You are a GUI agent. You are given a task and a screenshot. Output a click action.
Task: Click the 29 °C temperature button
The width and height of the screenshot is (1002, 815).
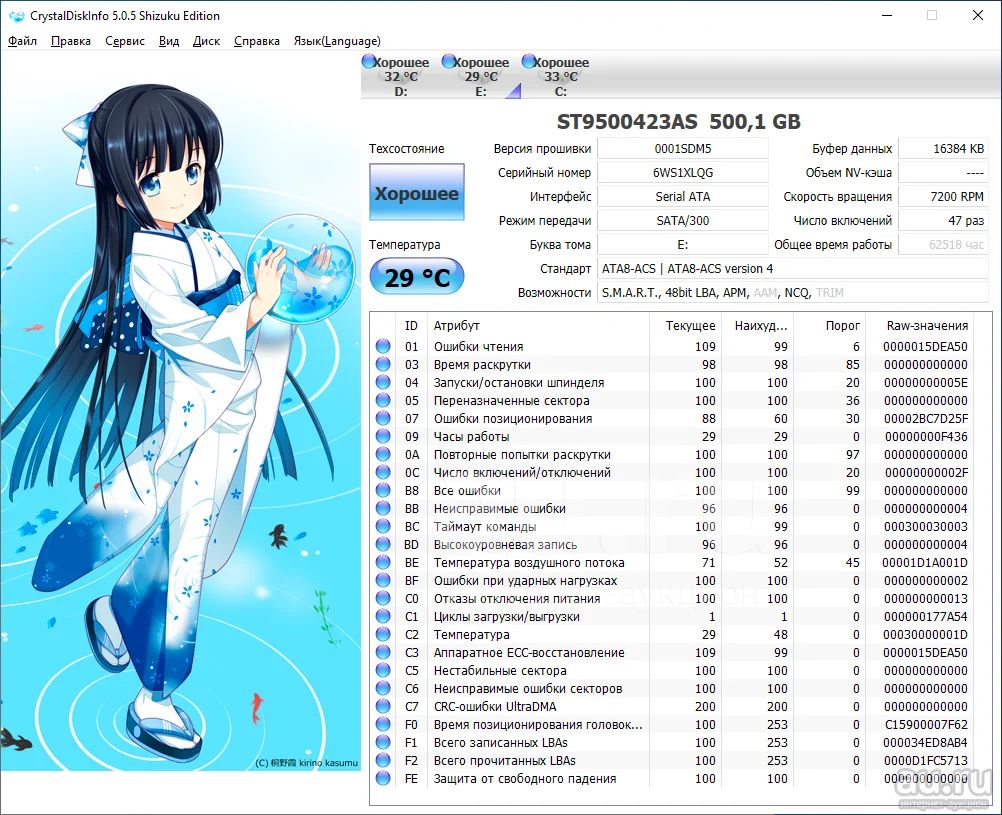click(x=416, y=277)
